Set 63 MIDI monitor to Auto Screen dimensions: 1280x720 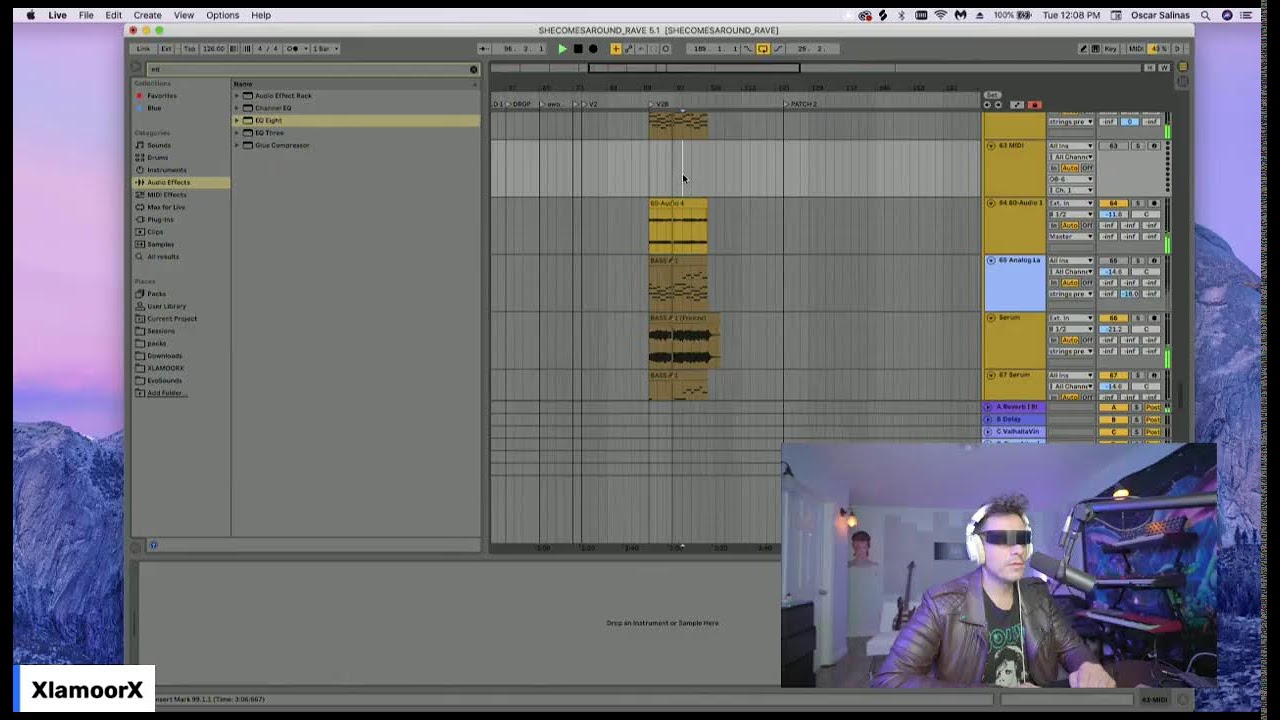coord(1070,168)
